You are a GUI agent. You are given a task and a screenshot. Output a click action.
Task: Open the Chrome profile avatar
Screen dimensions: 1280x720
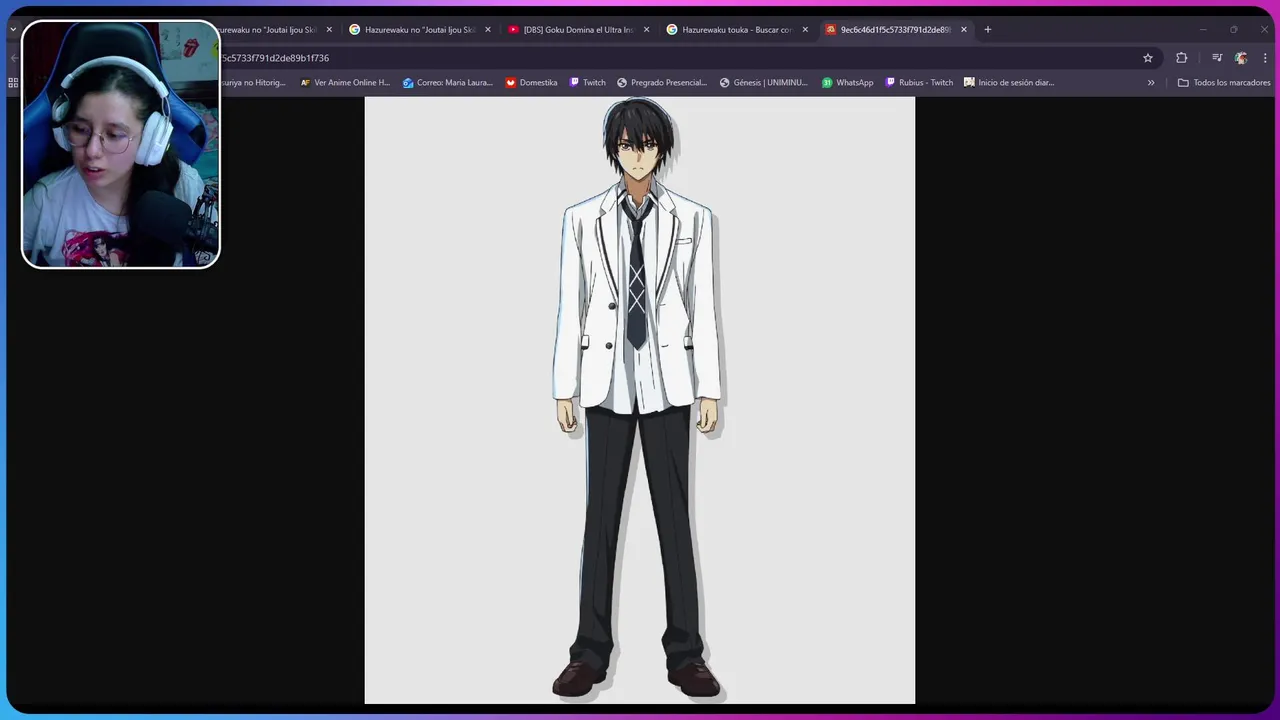(x=1241, y=58)
